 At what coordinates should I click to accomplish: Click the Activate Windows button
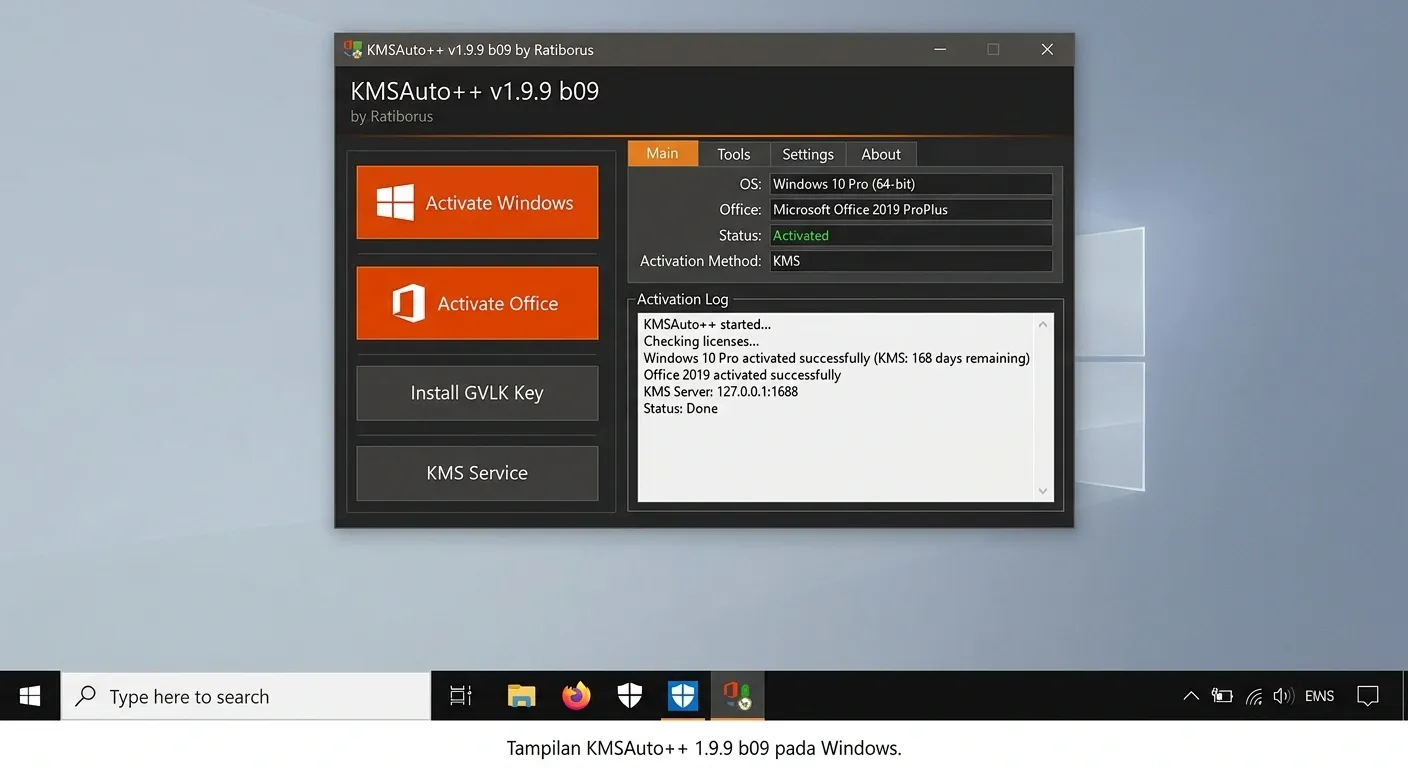pyautogui.click(x=477, y=203)
